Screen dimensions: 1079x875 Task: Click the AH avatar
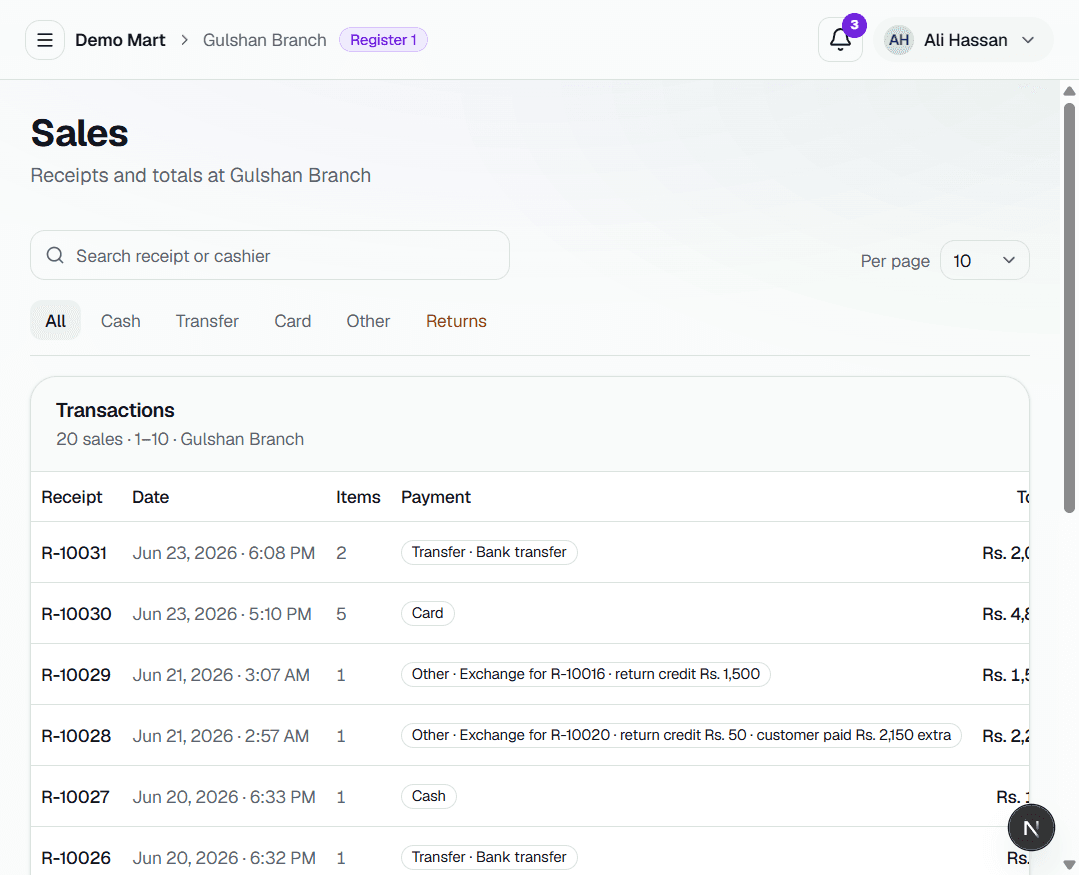[899, 40]
